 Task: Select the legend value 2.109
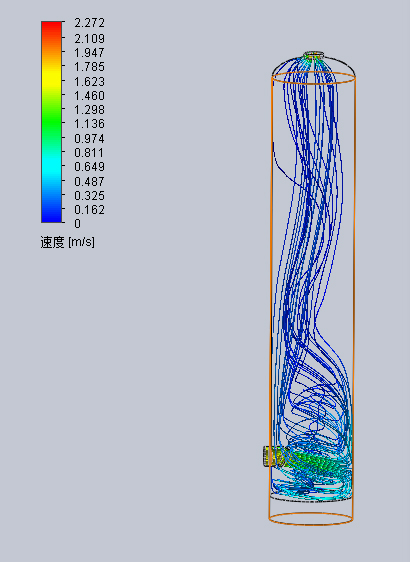click(x=89, y=38)
